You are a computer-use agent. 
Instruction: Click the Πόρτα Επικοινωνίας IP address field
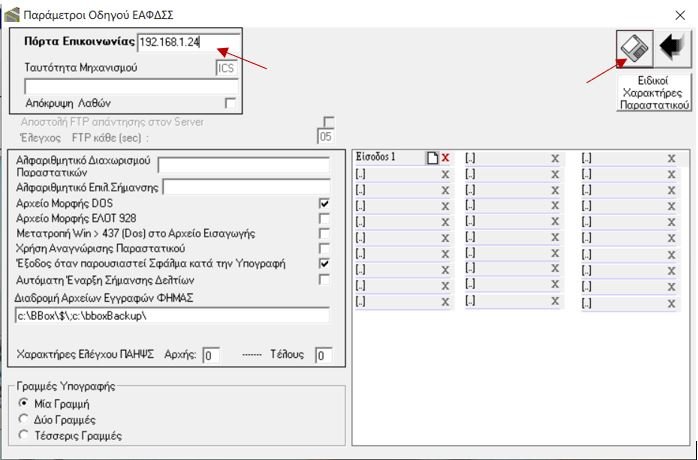point(187,42)
